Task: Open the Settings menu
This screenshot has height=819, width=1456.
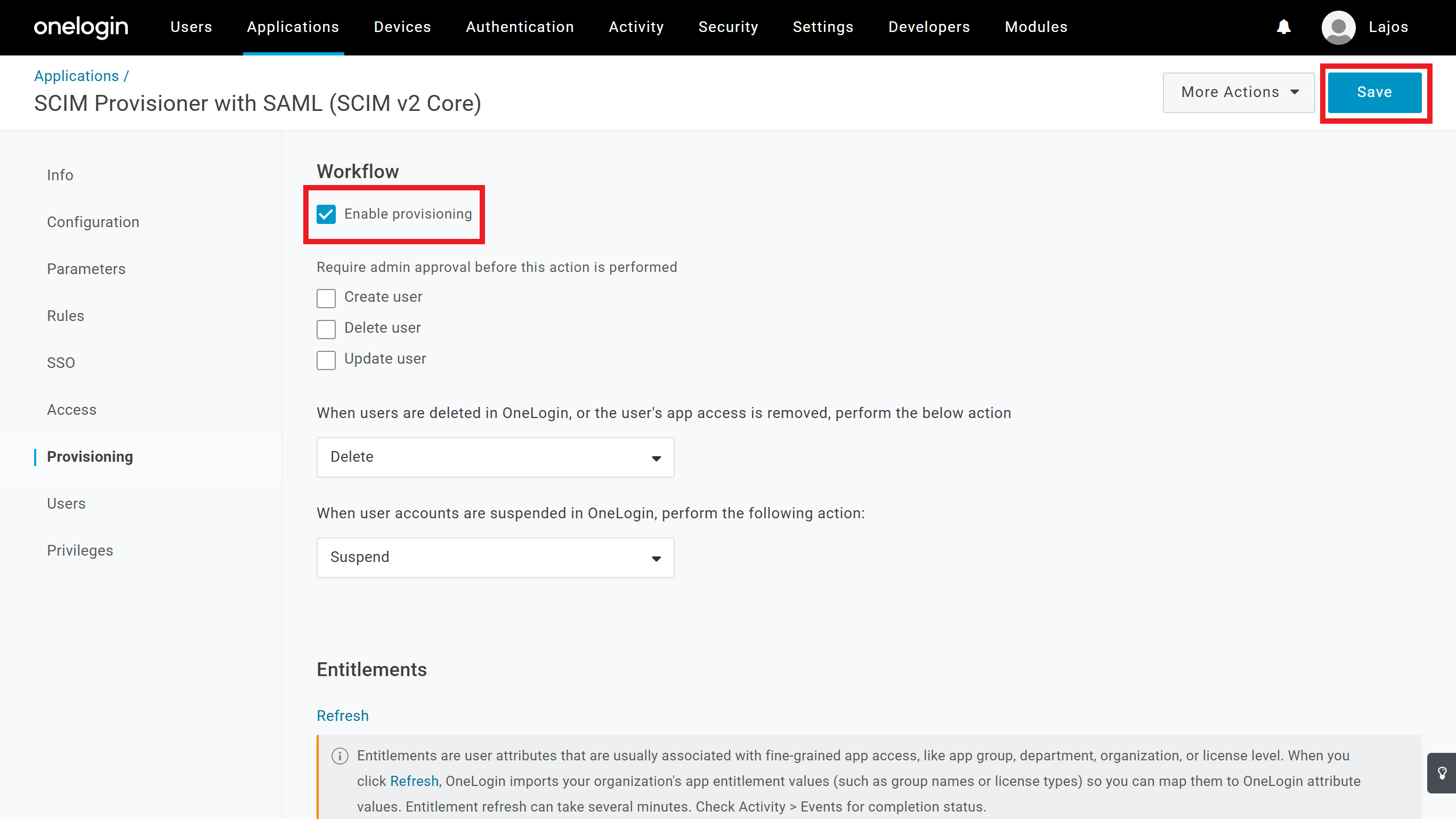Action: (x=822, y=27)
